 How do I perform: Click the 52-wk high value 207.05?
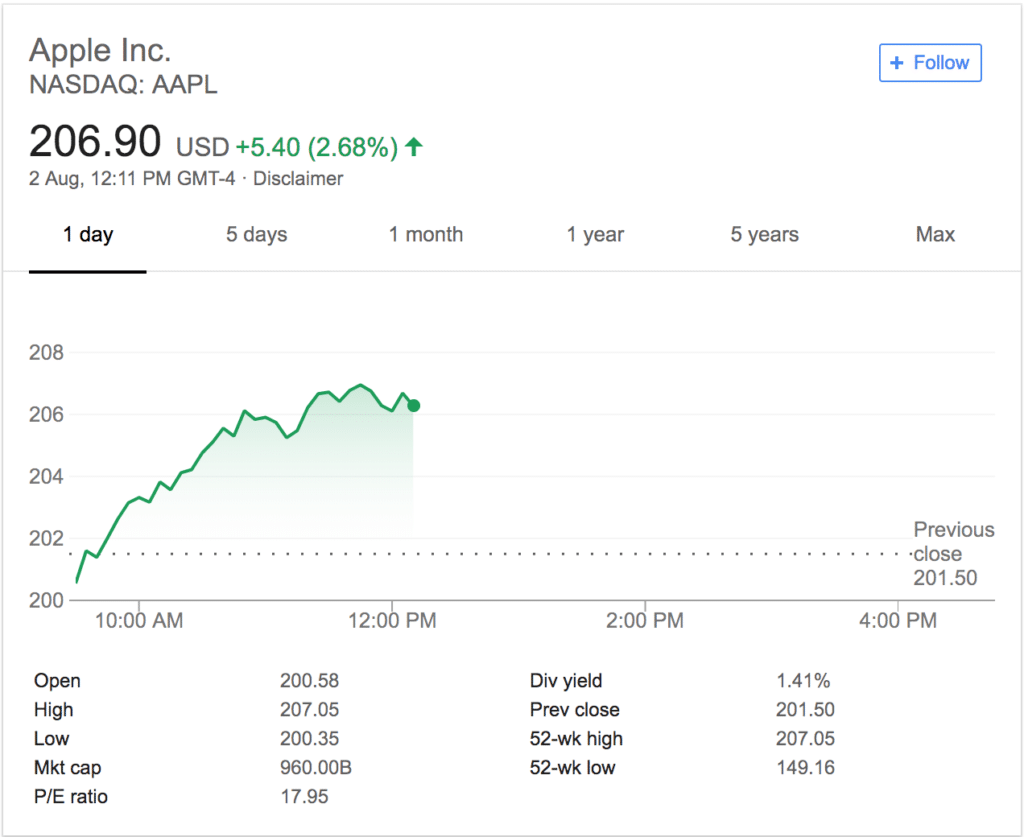805,739
